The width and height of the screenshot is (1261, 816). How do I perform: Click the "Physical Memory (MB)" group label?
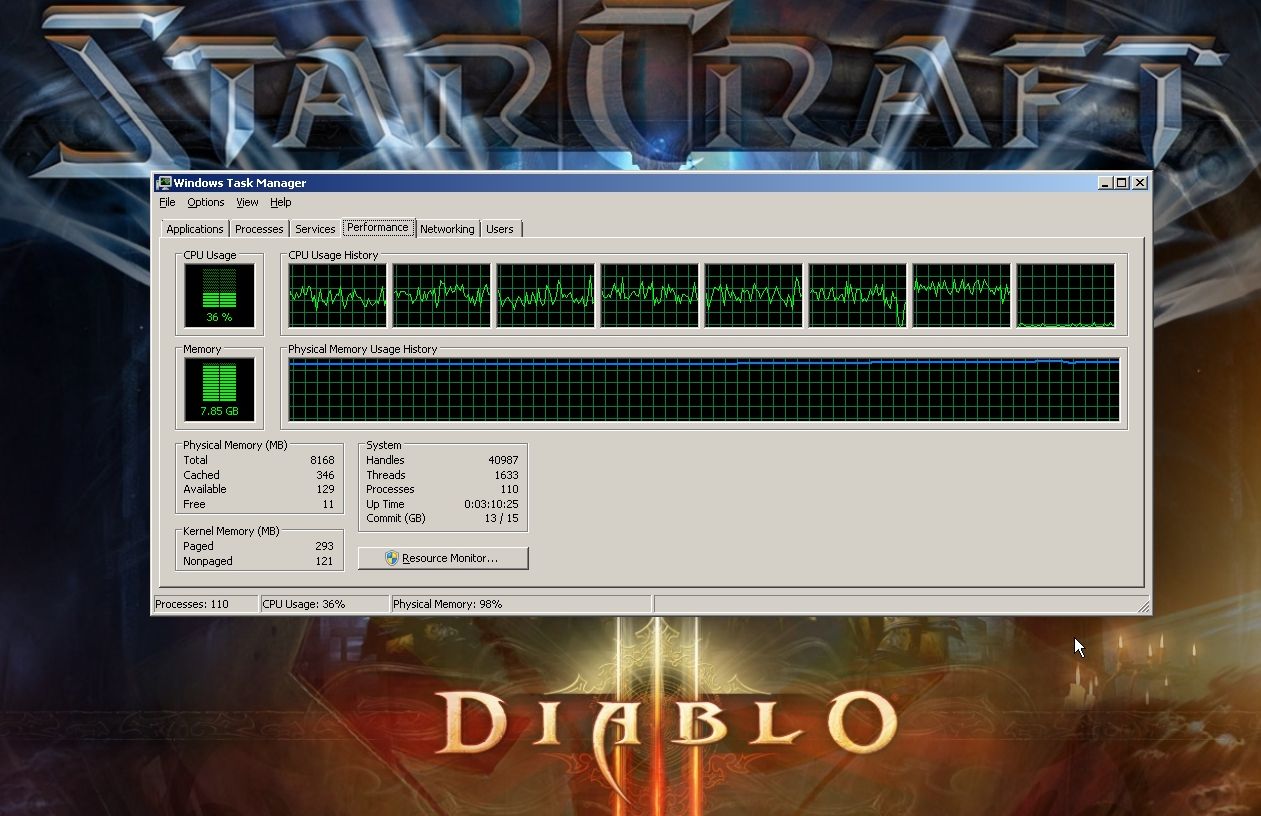click(x=236, y=445)
